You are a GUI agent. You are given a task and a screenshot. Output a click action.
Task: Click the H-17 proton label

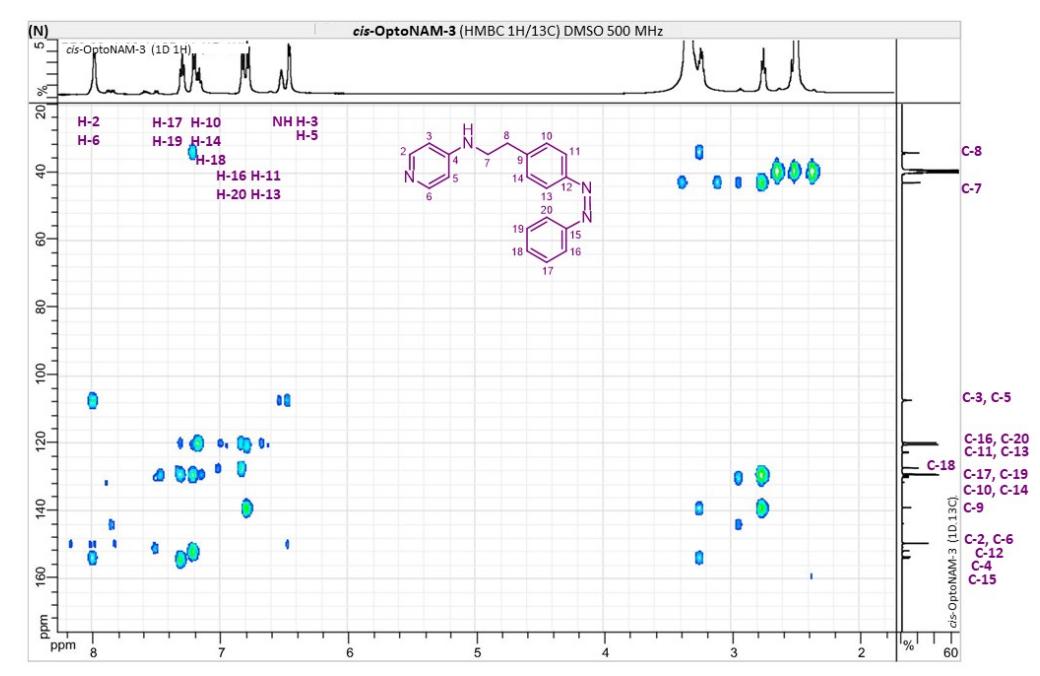pos(167,122)
